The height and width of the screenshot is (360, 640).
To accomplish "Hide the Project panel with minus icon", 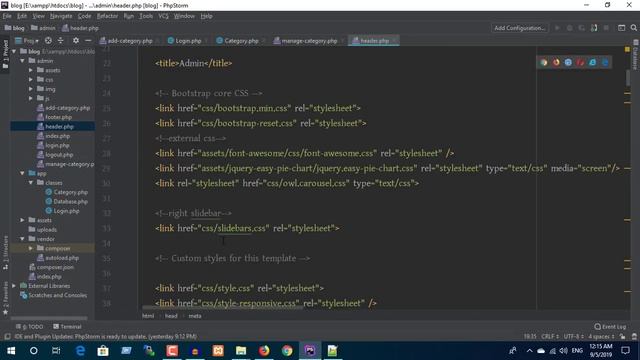I will (x=88, y=40).
